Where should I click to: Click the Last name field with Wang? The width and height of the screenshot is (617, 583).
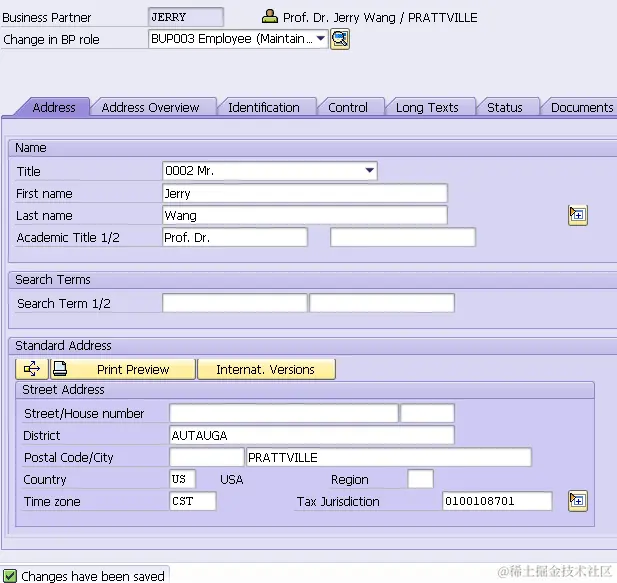305,215
